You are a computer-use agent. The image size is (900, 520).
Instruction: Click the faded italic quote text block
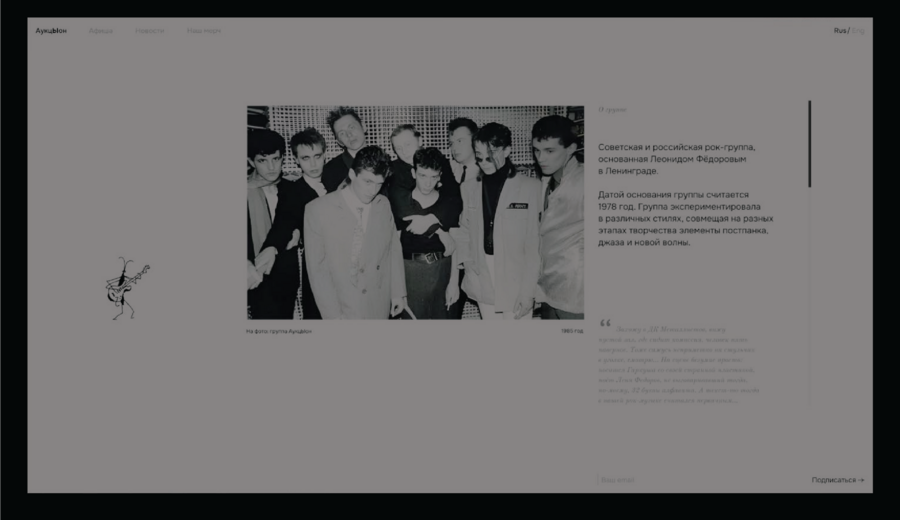679,365
